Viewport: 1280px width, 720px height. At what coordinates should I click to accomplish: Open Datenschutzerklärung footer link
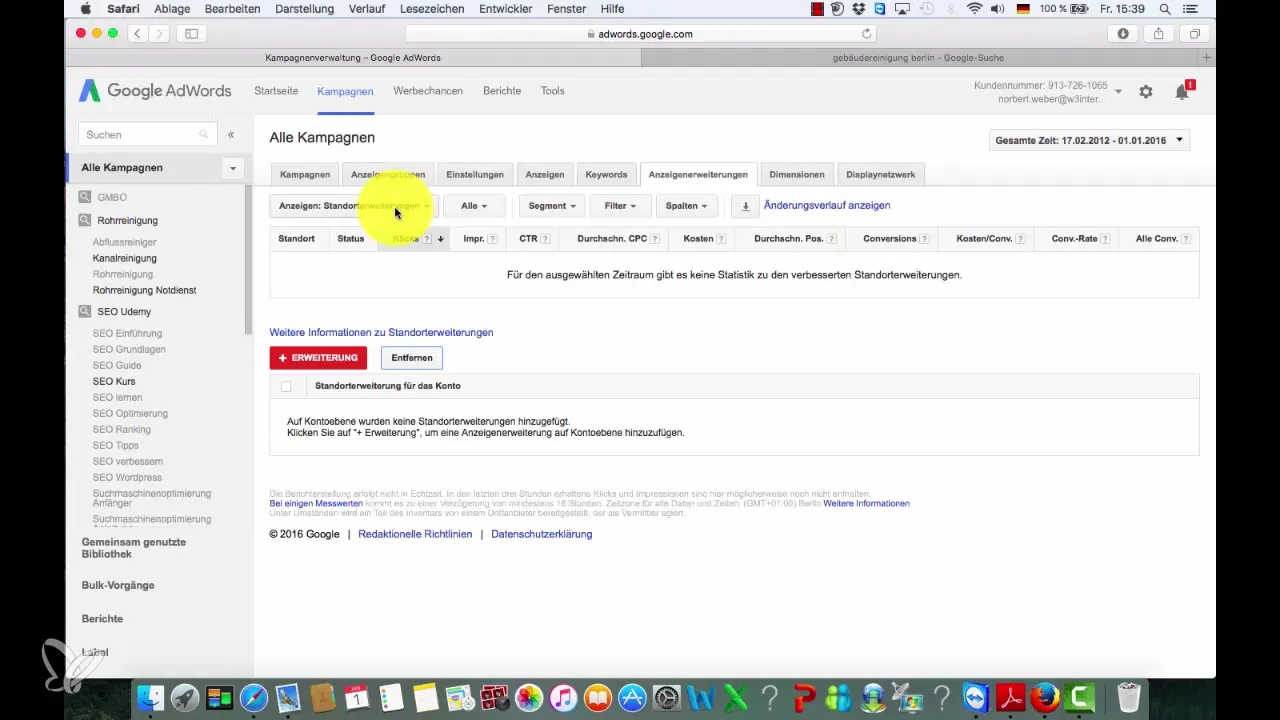(x=542, y=535)
